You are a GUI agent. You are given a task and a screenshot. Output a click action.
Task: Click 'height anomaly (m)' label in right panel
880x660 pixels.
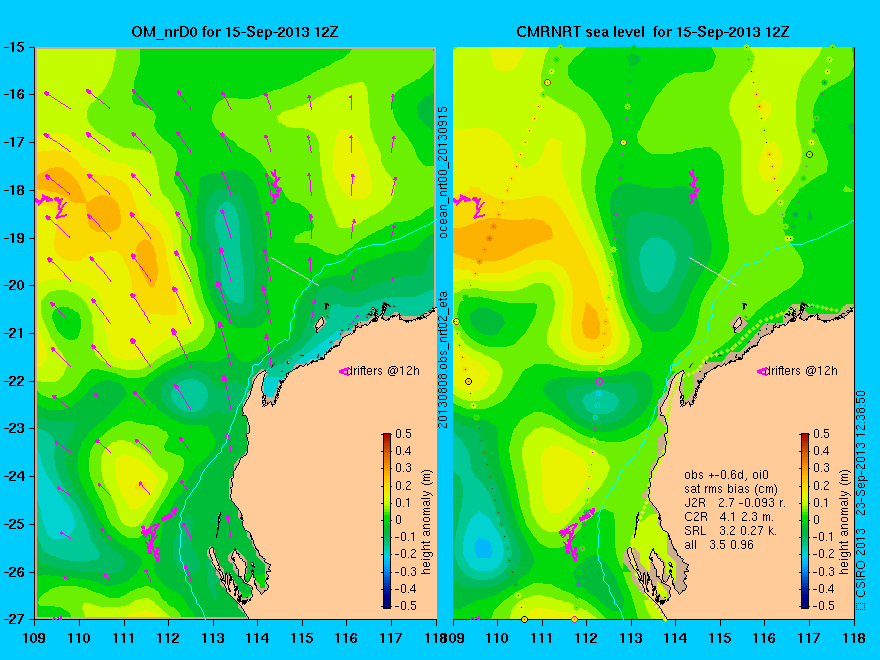844,522
